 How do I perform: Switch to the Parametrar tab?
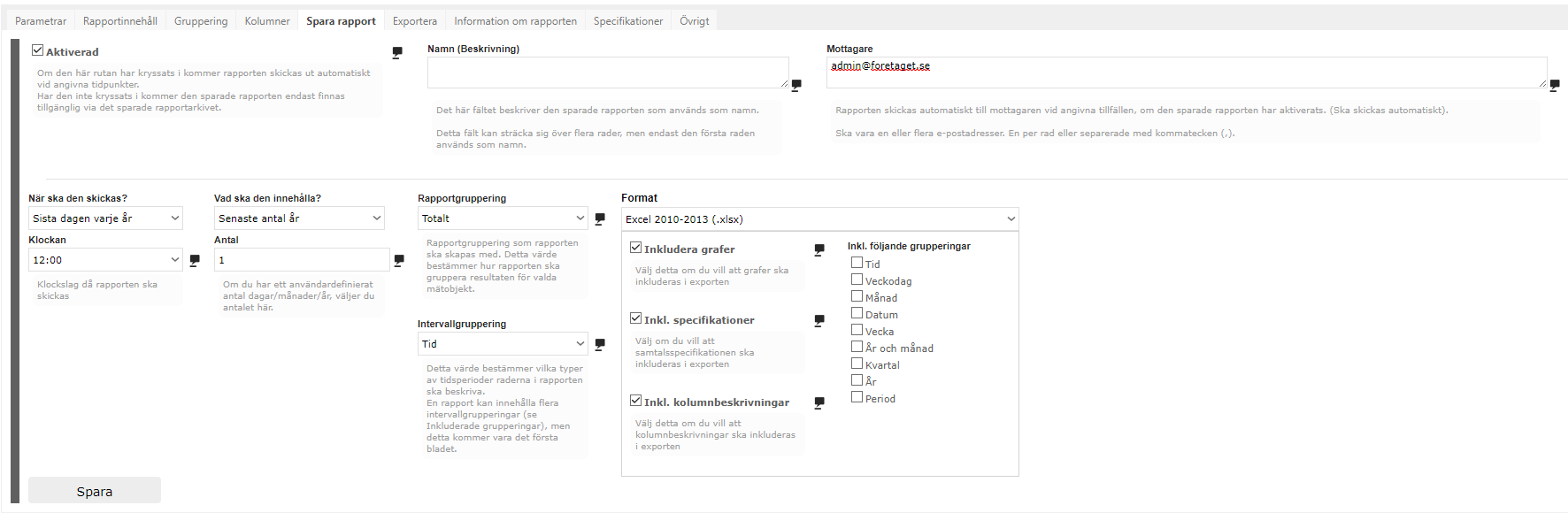(41, 21)
